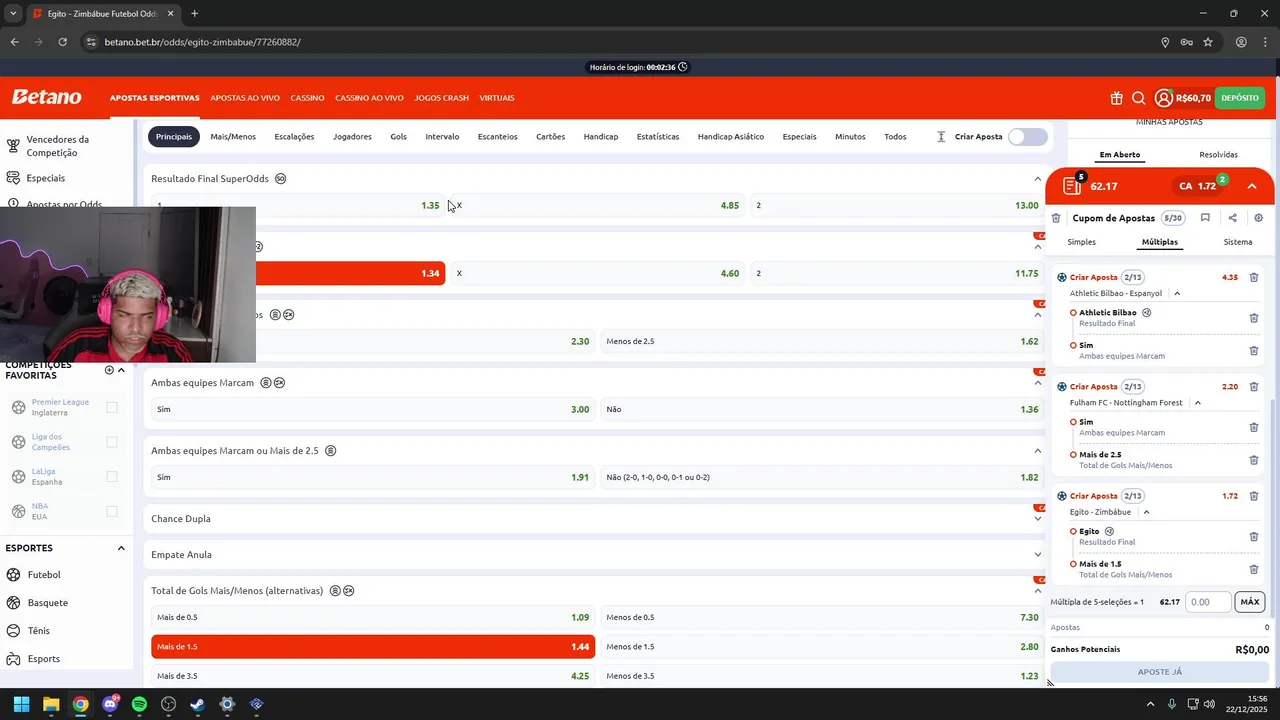This screenshot has width=1280, height=720.
Task: Toggle the Criar Aposta switch
Action: [x=1028, y=137]
